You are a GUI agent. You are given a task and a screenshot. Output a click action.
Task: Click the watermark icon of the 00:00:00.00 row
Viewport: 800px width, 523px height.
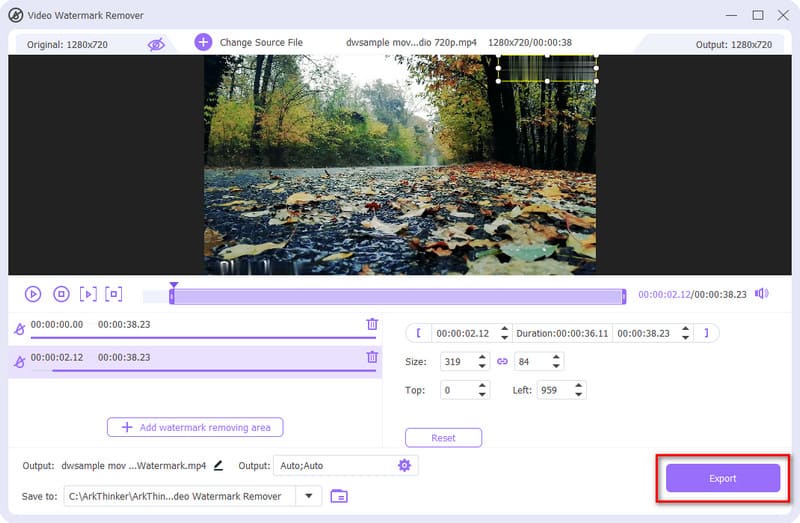tap(19, 329)
